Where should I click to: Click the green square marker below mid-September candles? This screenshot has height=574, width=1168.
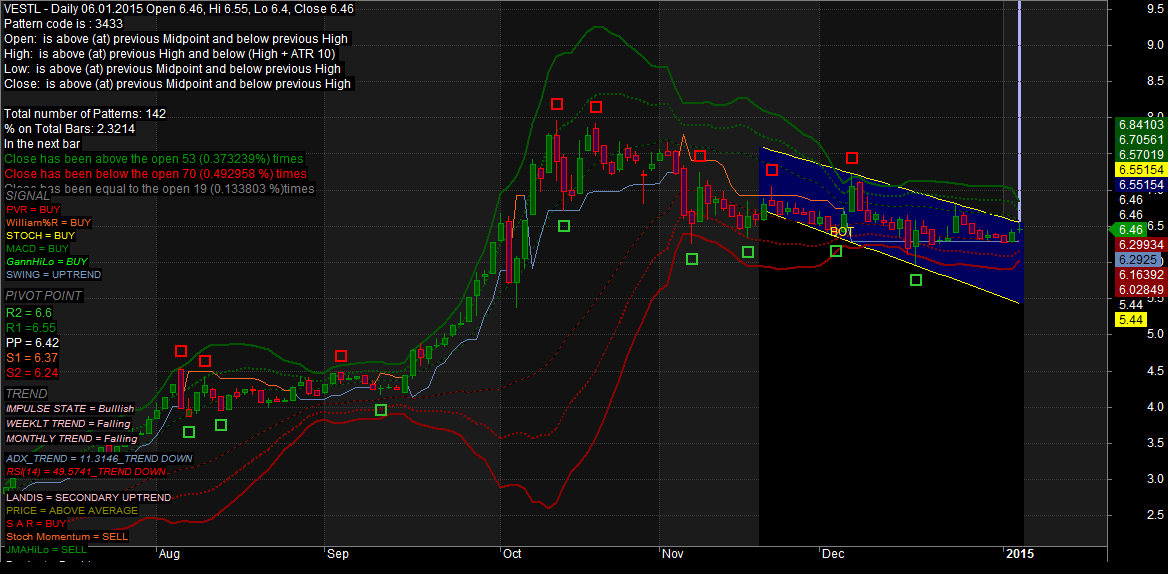(380, 410)
